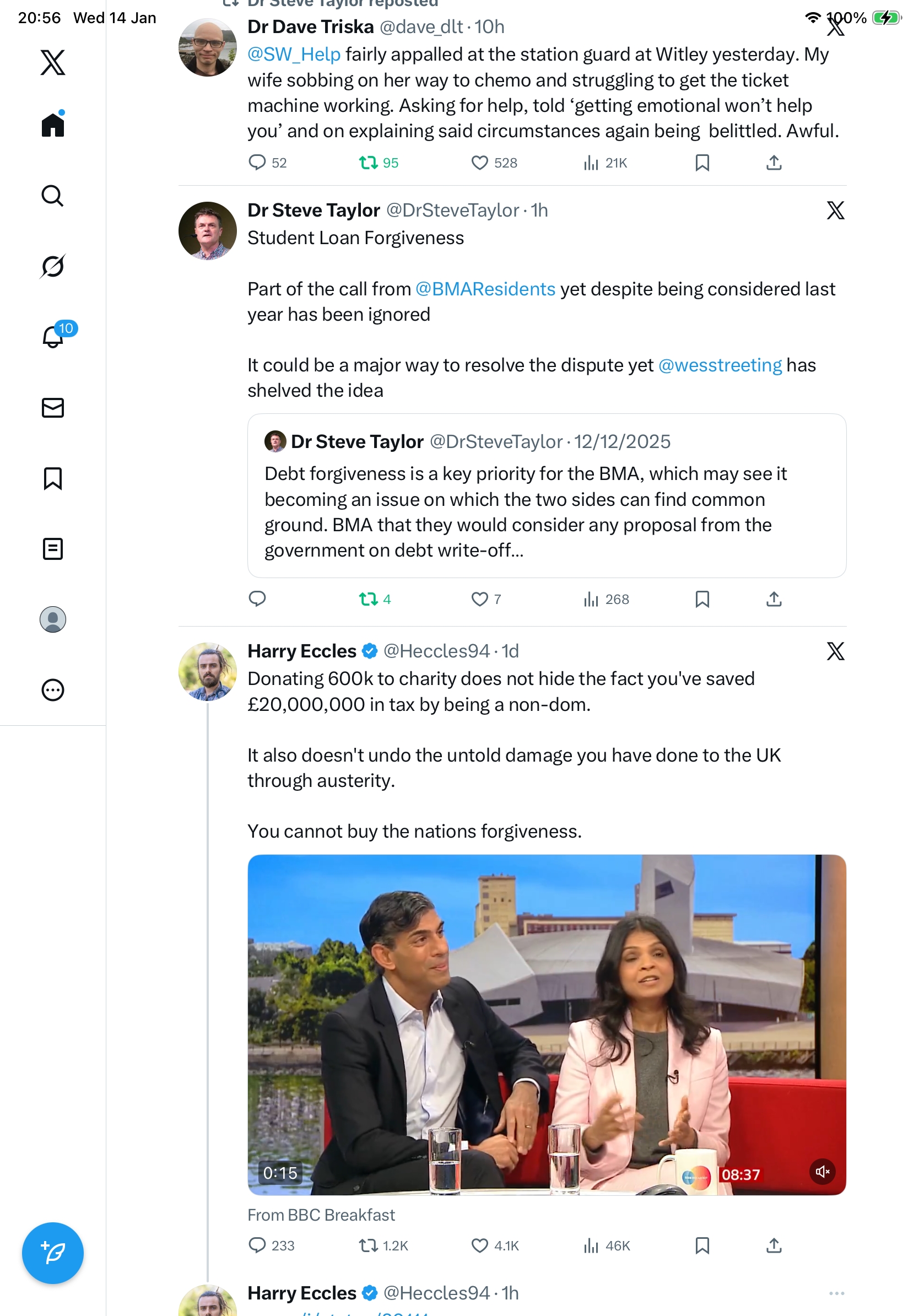Open retweet menu on Dave Triska's post

click(368, 163)
